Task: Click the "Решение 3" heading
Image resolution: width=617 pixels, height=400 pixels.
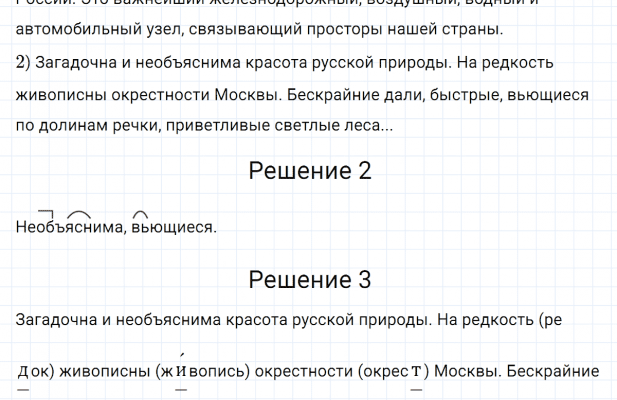Action: (309, 281)
